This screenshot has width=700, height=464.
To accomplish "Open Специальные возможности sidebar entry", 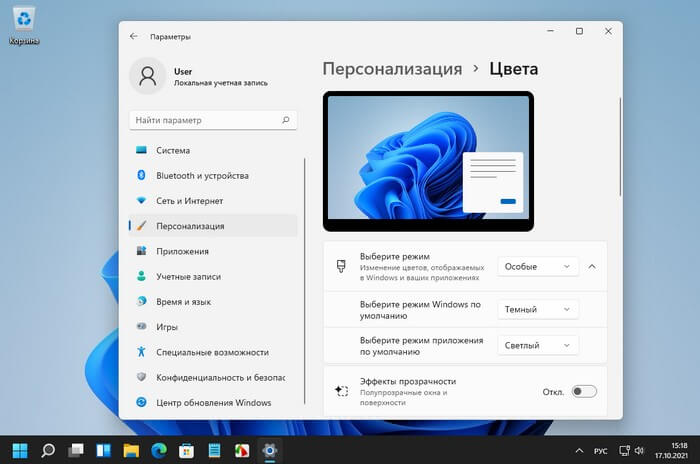I will click(x=212, y=351).
